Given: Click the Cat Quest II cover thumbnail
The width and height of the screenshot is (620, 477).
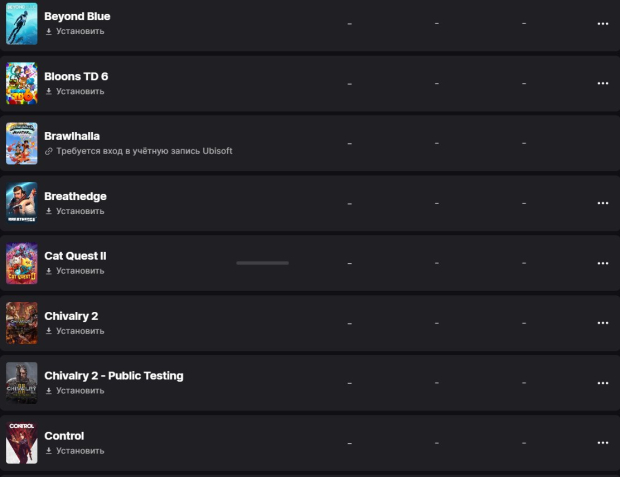Looking at the screenshot, I should 22,263.
